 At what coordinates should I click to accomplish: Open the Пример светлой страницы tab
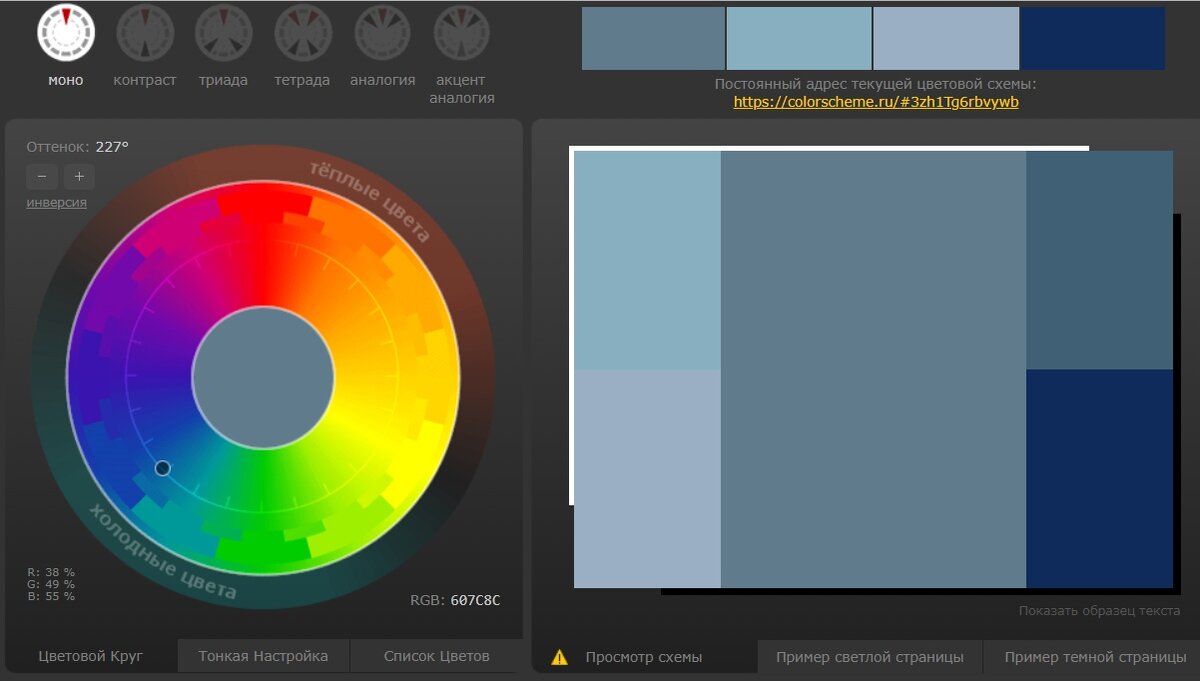870,657
